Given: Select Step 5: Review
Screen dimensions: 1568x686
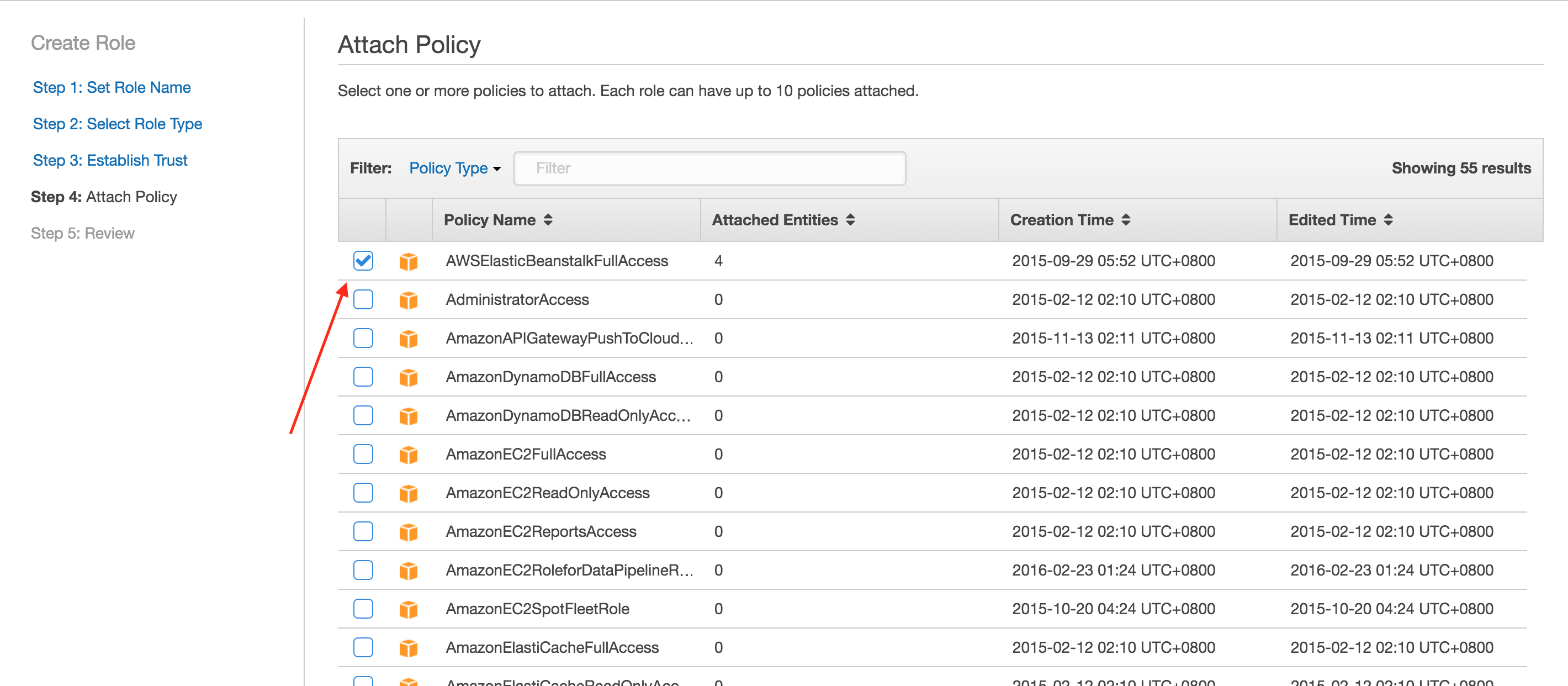Looking at the screenshot, I should [x=83, y=234].
